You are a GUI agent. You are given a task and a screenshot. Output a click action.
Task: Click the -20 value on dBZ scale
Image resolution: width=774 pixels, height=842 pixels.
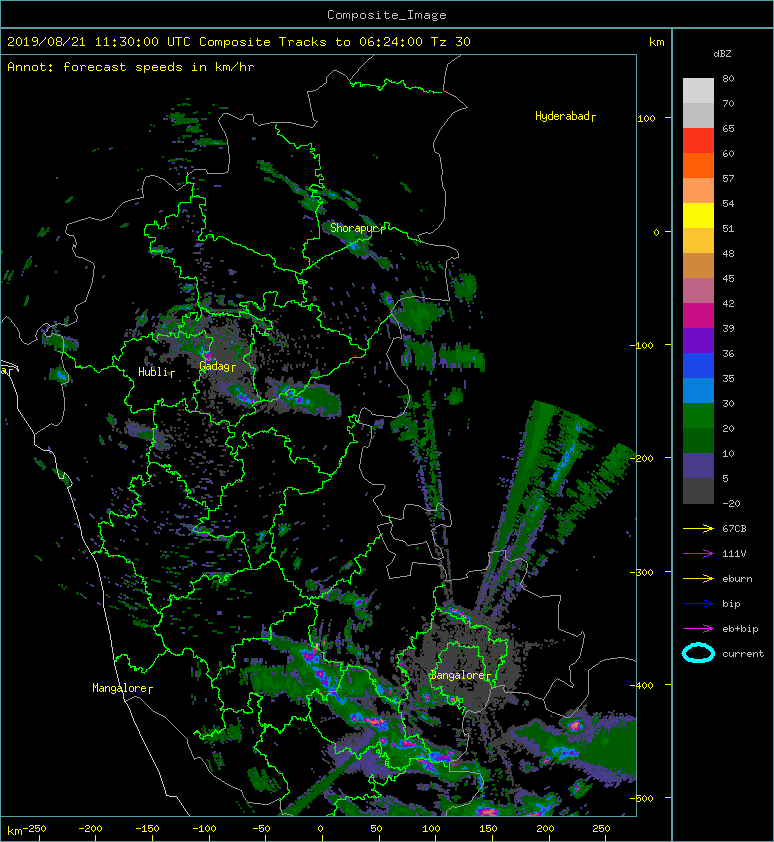click(x=732, y=504)
